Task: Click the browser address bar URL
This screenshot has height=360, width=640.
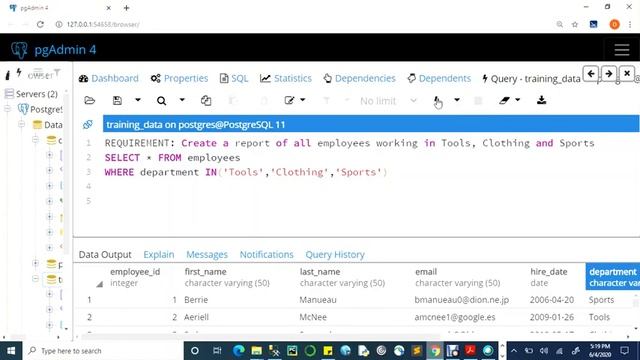Action: click(x=103, y=24)
